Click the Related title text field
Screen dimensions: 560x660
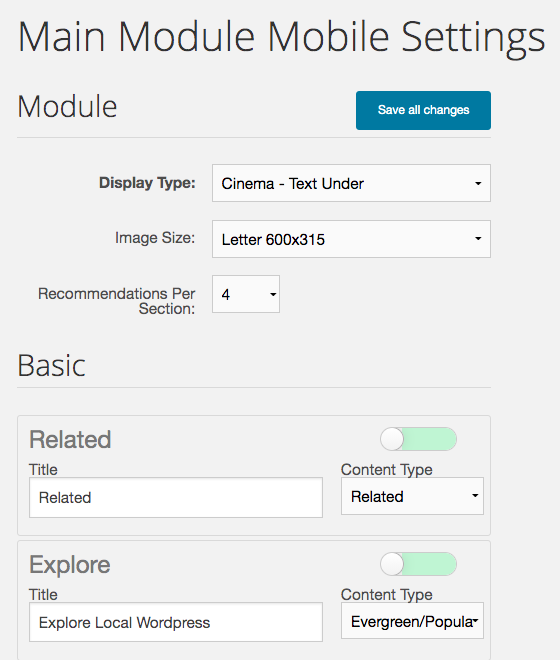coord(176,498)
